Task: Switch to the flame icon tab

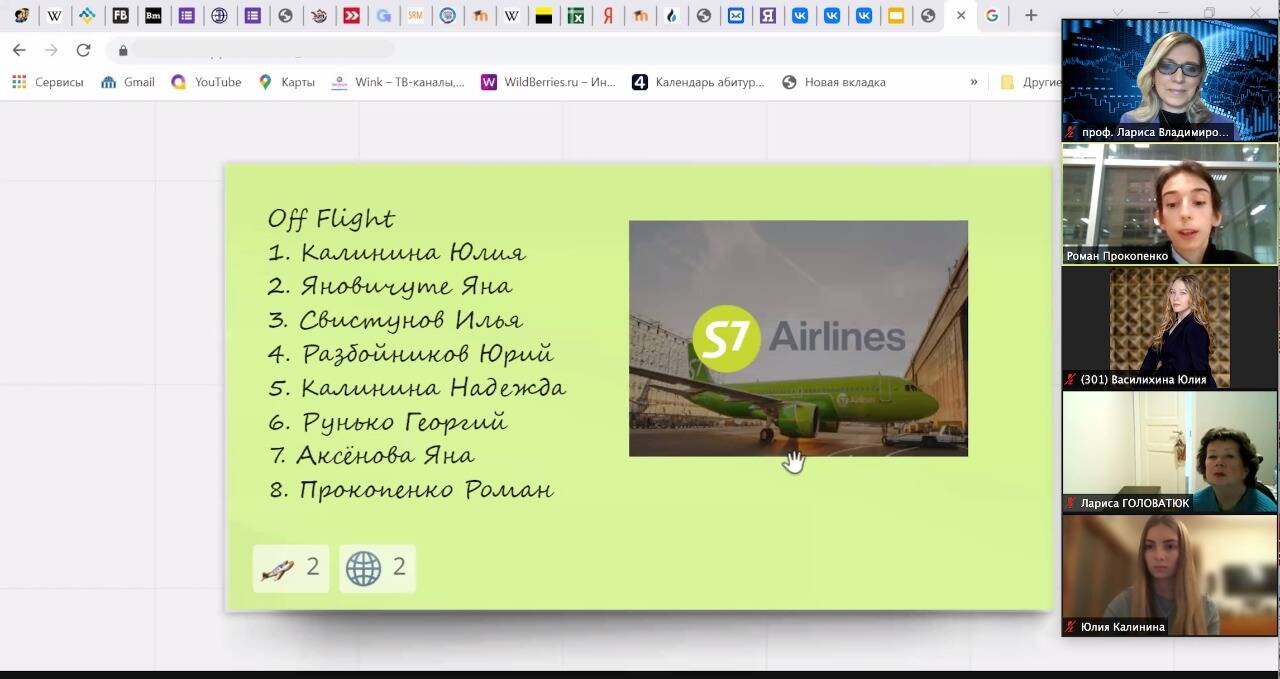Action: coord(672,16)
